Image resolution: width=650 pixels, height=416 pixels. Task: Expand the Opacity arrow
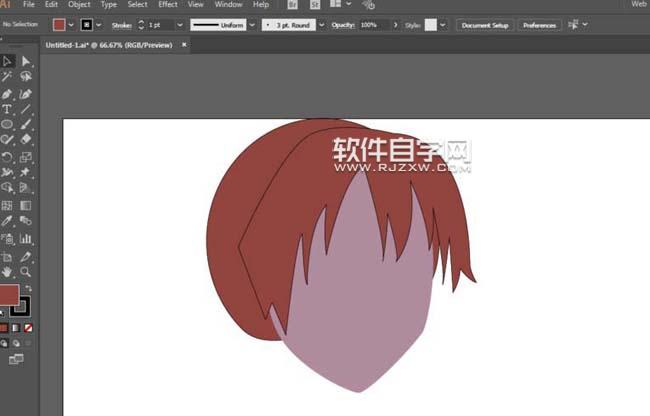395,25
